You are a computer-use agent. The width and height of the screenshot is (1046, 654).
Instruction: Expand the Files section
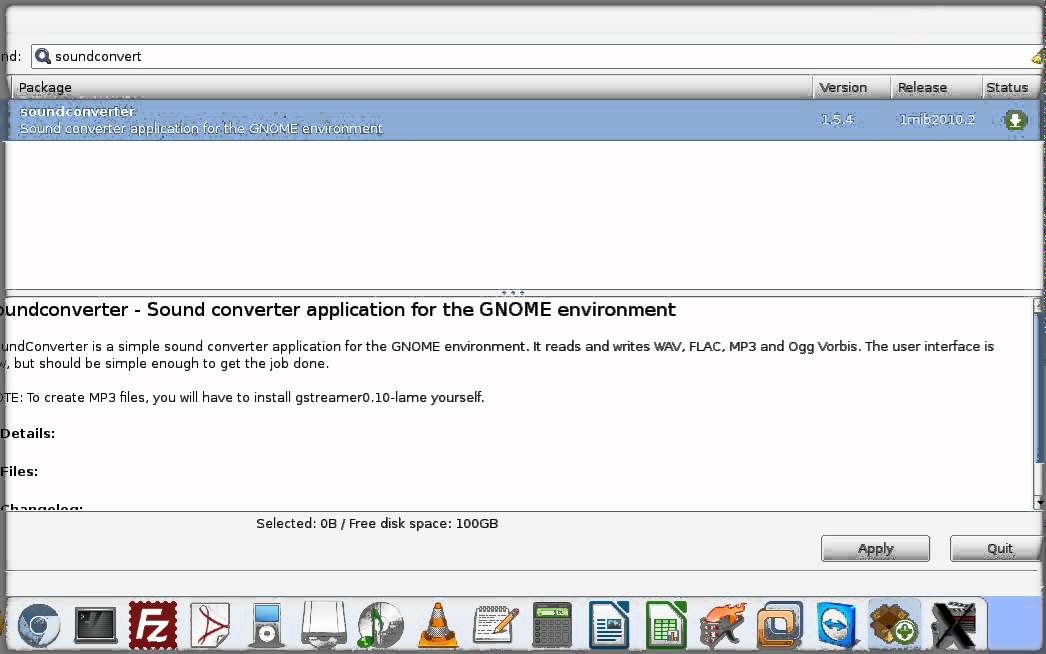19,472
